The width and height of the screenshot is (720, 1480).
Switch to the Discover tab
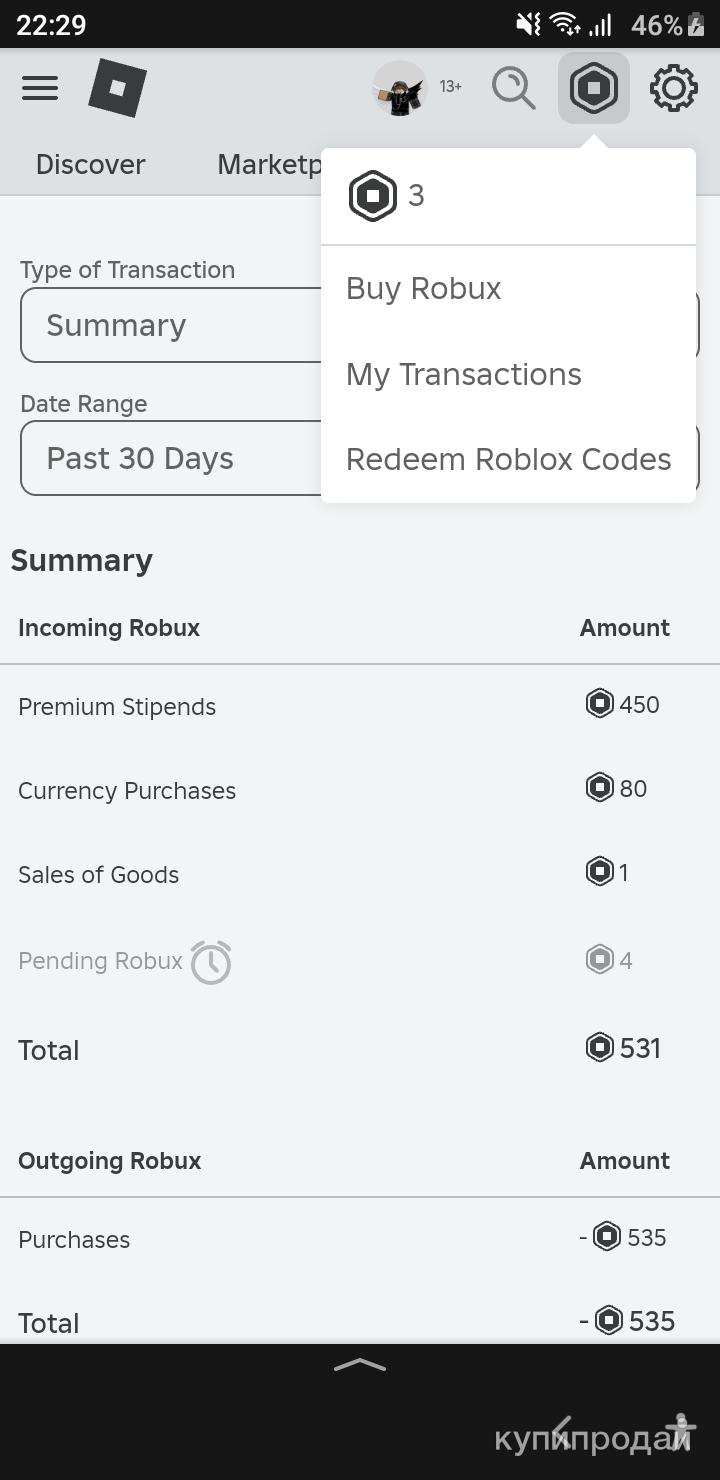[x=90, y=165]
